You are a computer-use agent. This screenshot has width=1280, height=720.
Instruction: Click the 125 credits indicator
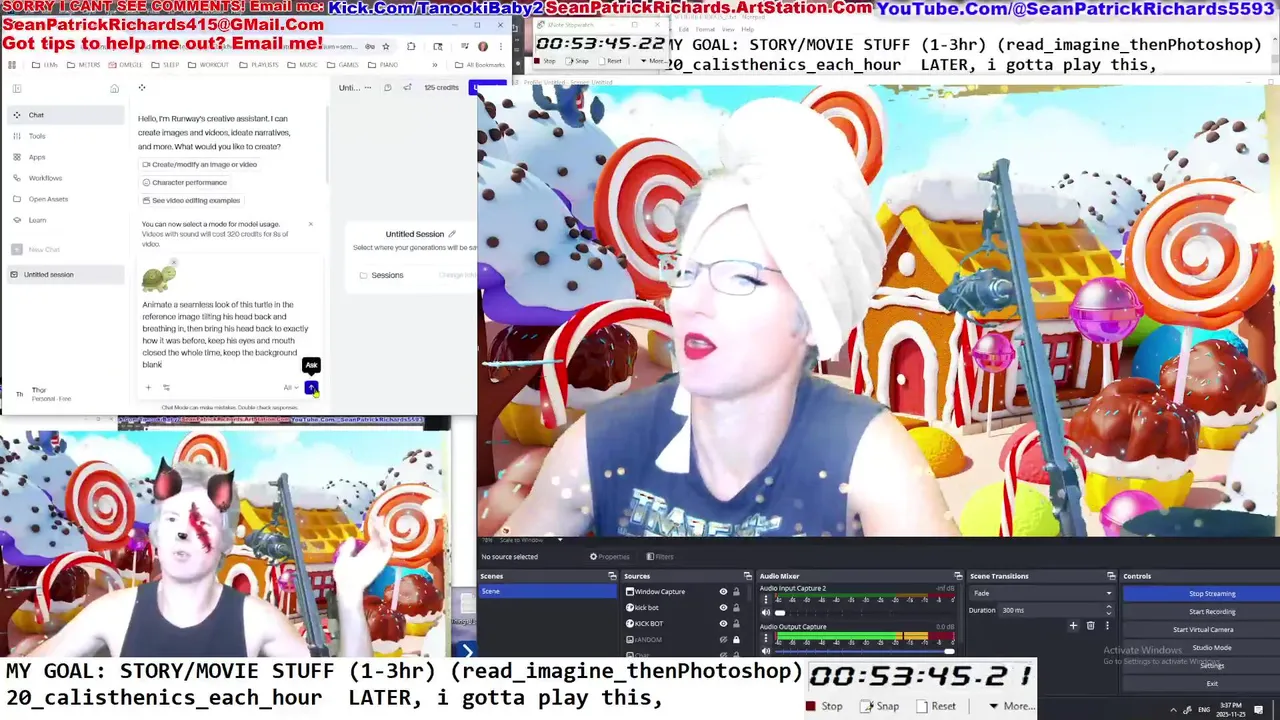[x=441, y=88]
